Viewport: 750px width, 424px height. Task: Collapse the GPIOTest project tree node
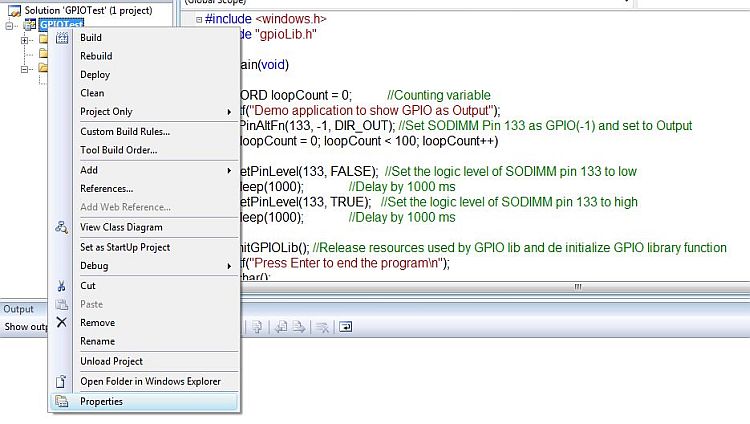click(x=9, y=25)
